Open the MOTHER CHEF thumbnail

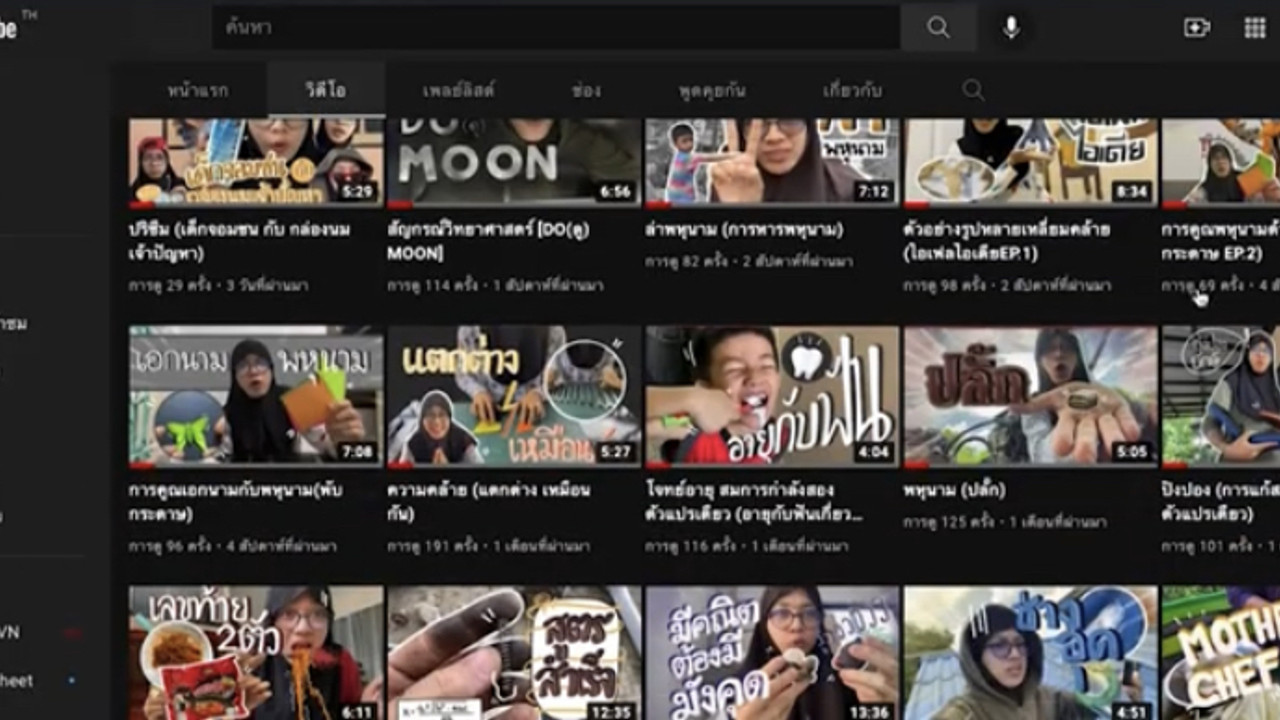[1221, 653]
